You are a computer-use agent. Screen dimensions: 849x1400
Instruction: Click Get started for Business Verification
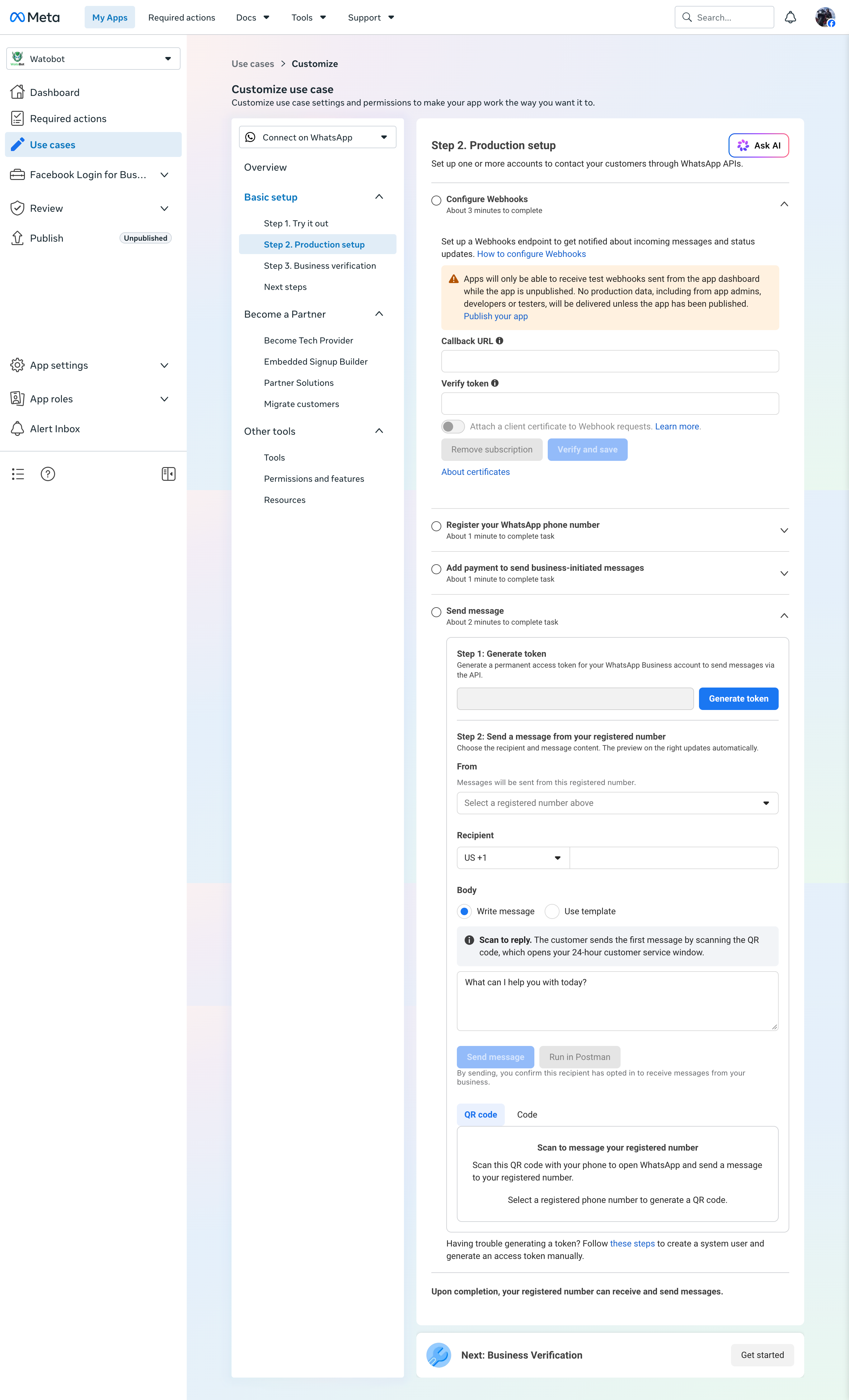click(762, 1355)
